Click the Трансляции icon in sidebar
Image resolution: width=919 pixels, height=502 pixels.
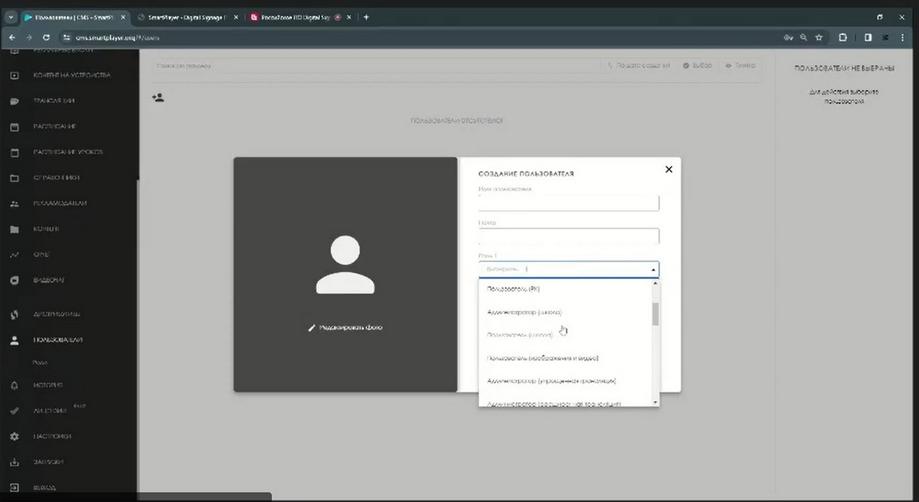click(15, 101)
